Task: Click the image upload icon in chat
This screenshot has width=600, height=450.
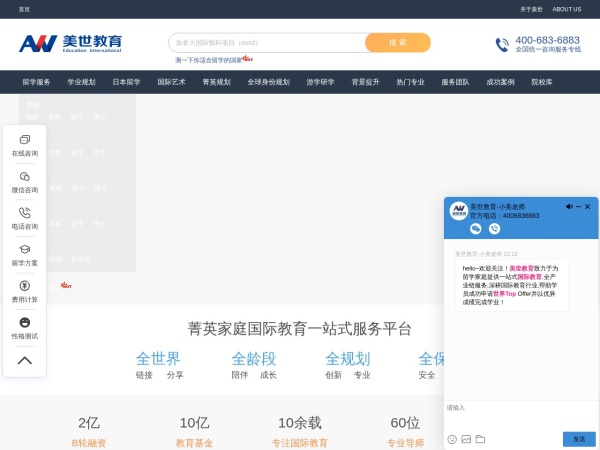Action: [466, 439]
